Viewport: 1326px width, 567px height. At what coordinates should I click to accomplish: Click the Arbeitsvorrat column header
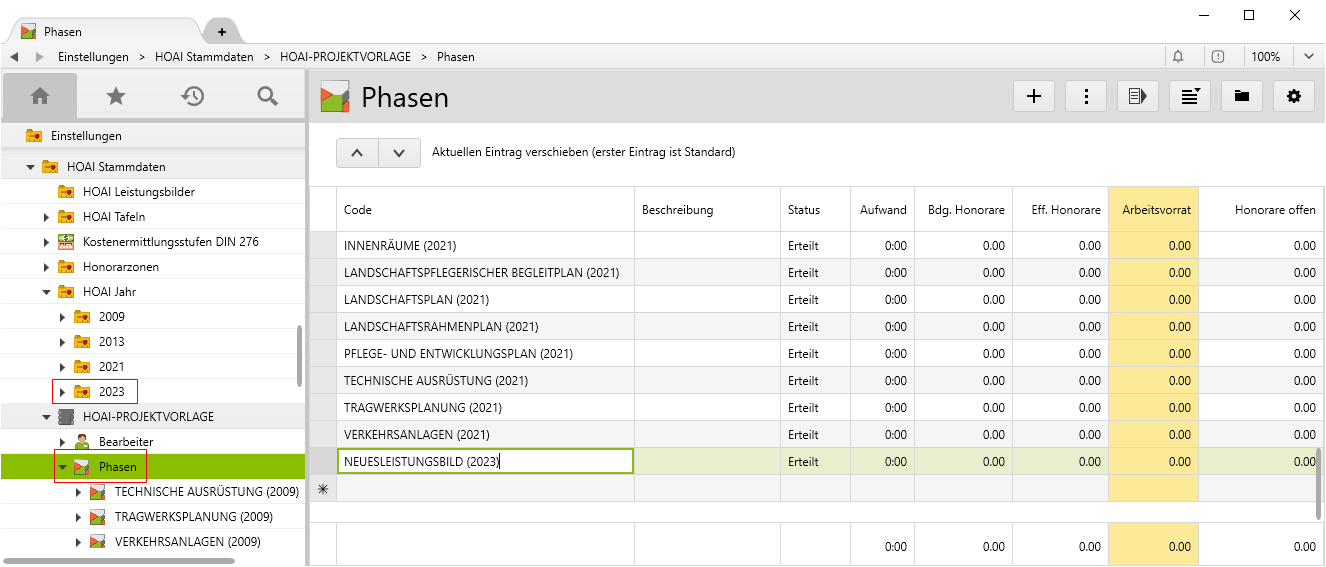(x=1153, y=210)
